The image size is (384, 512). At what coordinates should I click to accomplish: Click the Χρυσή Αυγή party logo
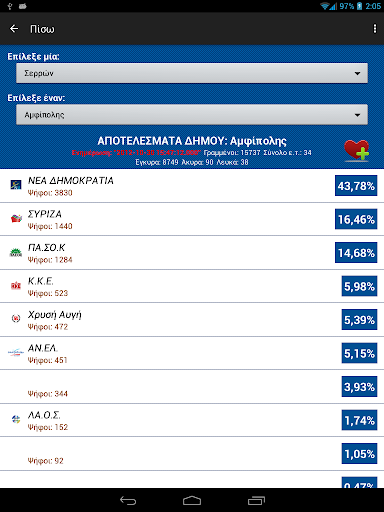16,318
